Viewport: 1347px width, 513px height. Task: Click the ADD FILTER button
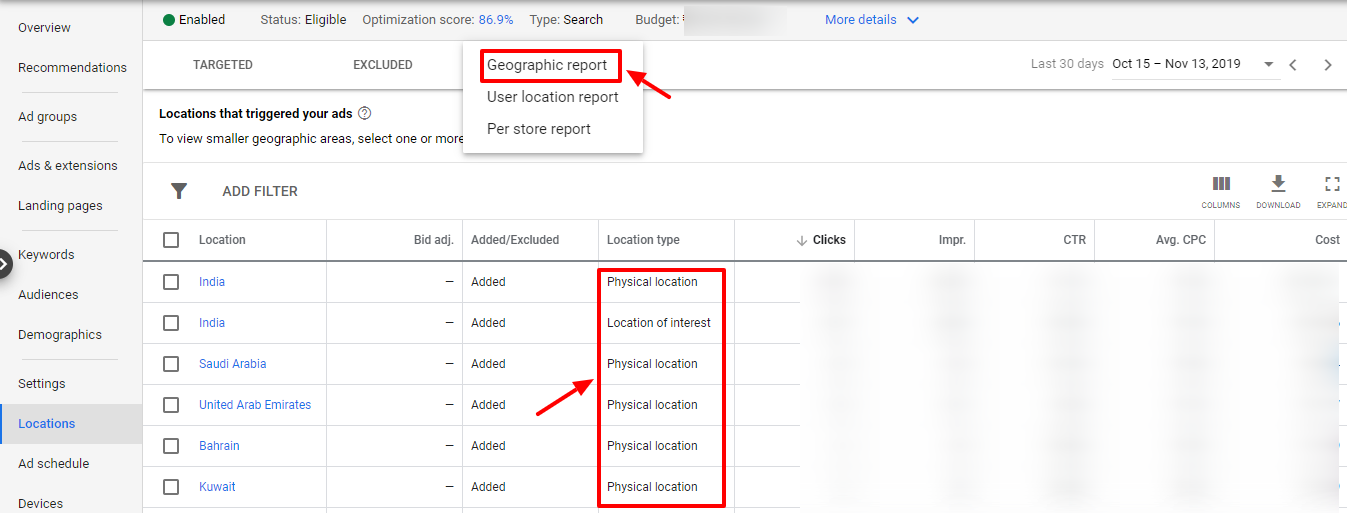(260, 191)
